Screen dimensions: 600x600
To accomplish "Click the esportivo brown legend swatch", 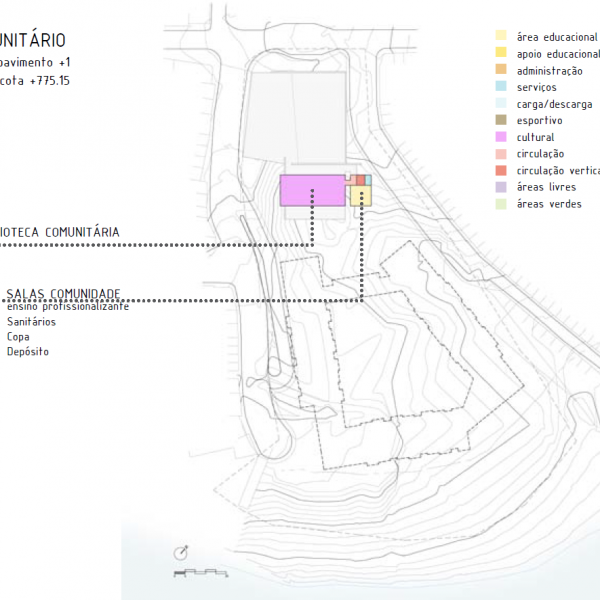I will pos(501,120).
